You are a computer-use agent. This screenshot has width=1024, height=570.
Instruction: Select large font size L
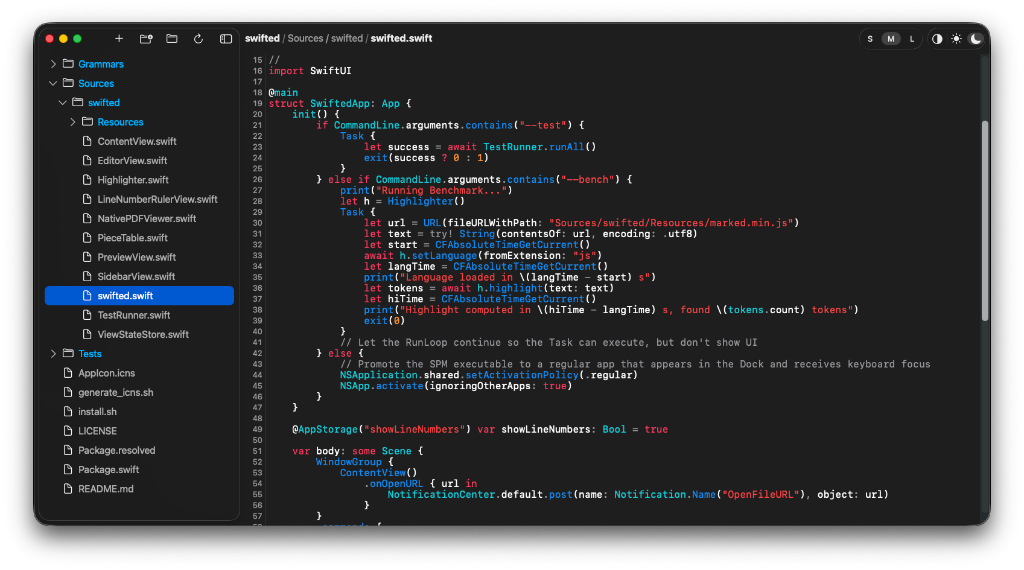point(912,39)
